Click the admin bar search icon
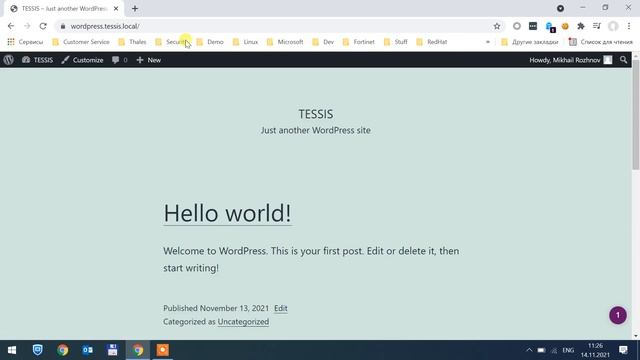This screenshot has height=360, width=640. click(x=623, y=60)
